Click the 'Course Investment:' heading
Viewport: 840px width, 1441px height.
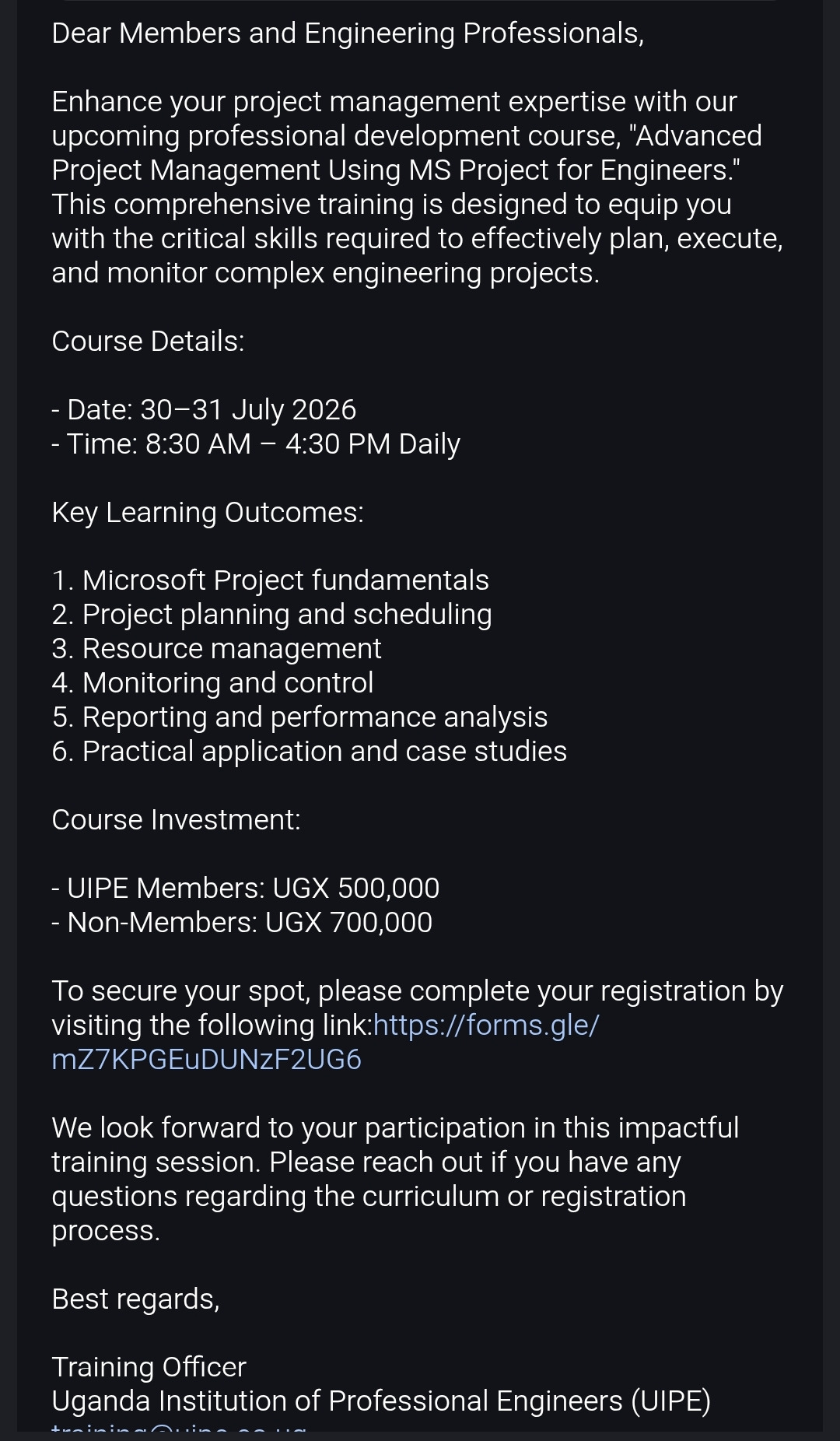pyautogui.click(x=176, y=820)
